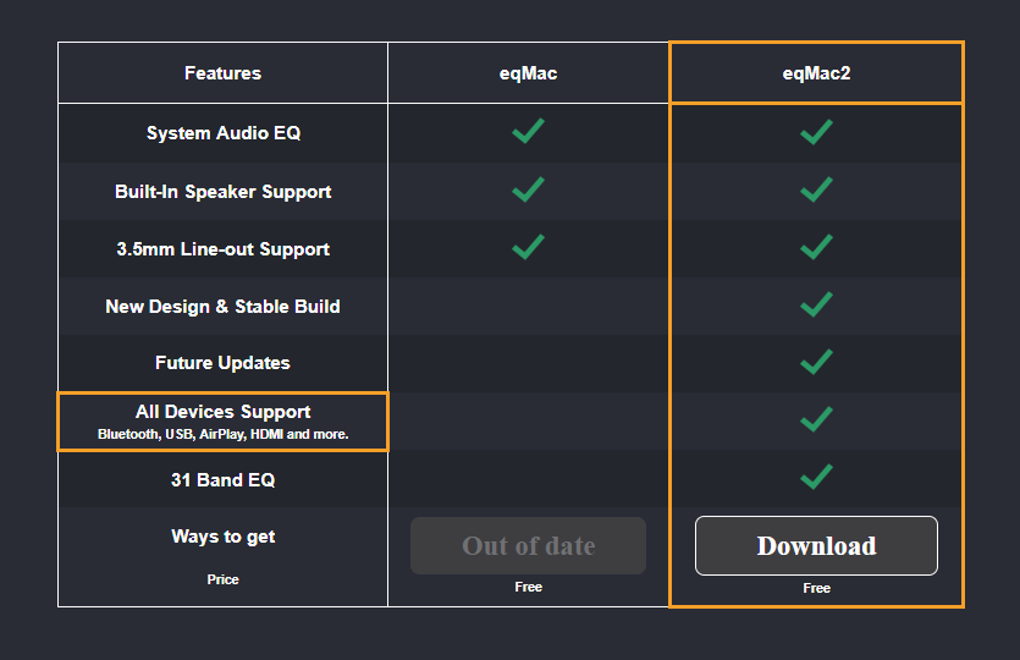Screen dimensions: 1020x660
Task: Click the eqMac2 New Design & Stable Build checkmark
Action: [x=816, y=304]
